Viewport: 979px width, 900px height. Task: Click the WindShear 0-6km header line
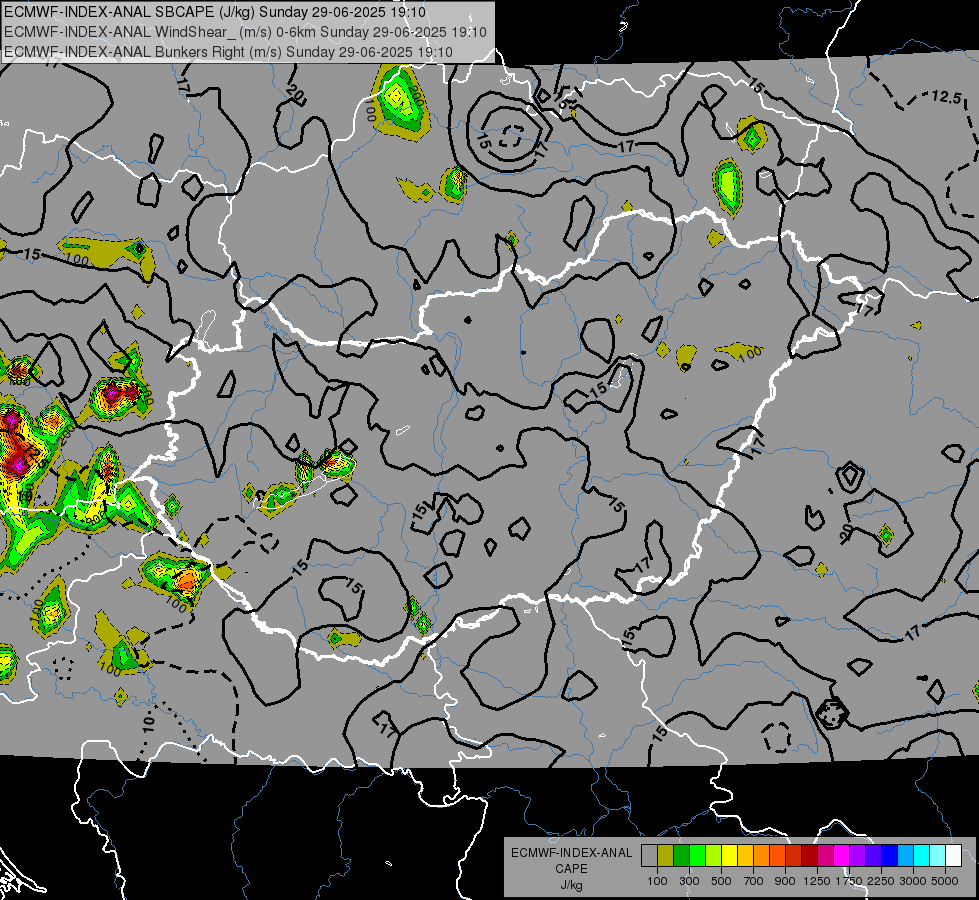coord(245,32)
